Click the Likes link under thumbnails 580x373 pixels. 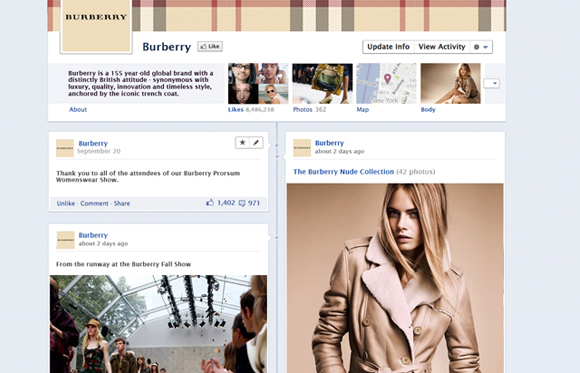[236, 110]
